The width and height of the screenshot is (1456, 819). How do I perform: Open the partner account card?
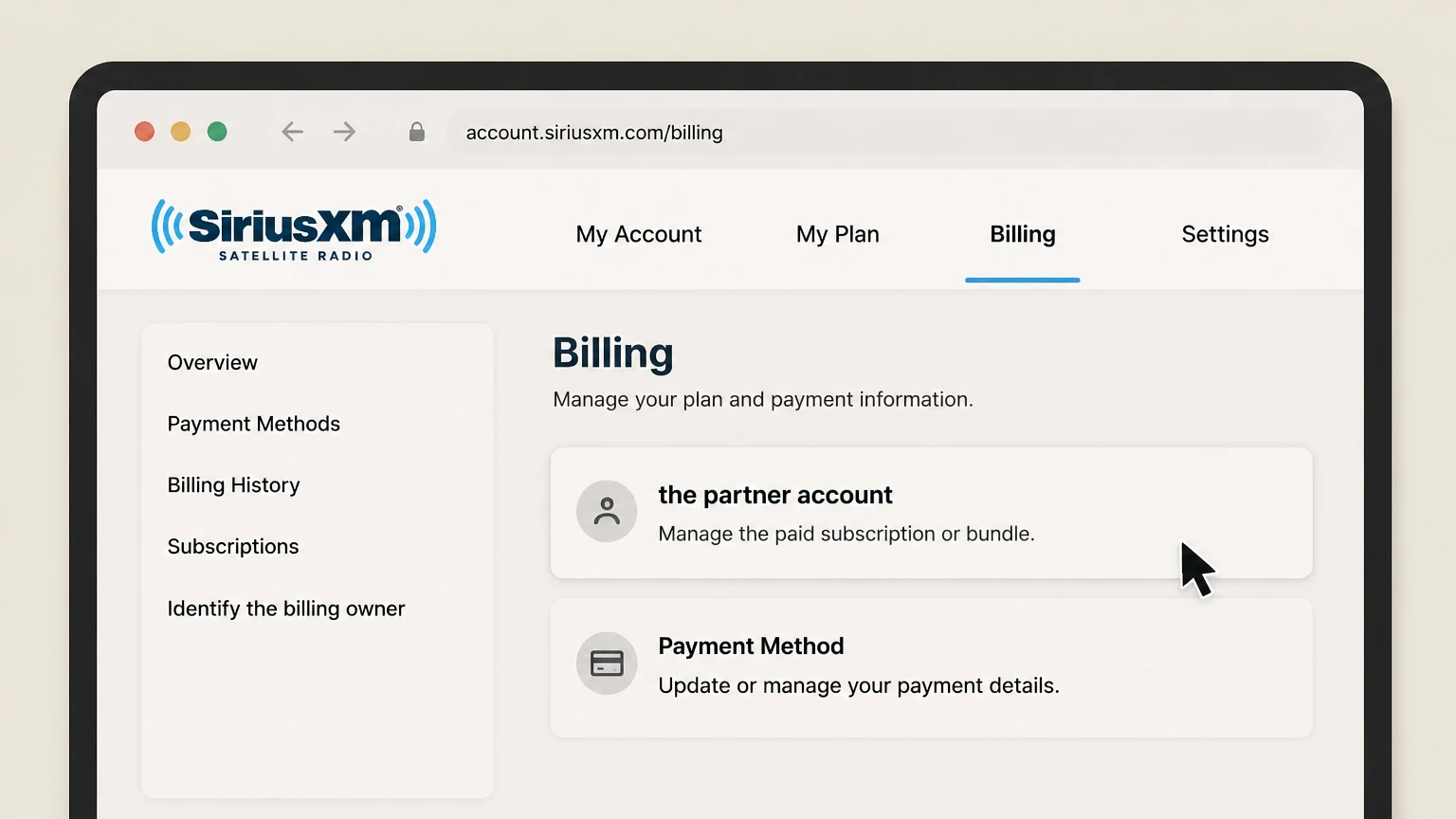[931, 513]
